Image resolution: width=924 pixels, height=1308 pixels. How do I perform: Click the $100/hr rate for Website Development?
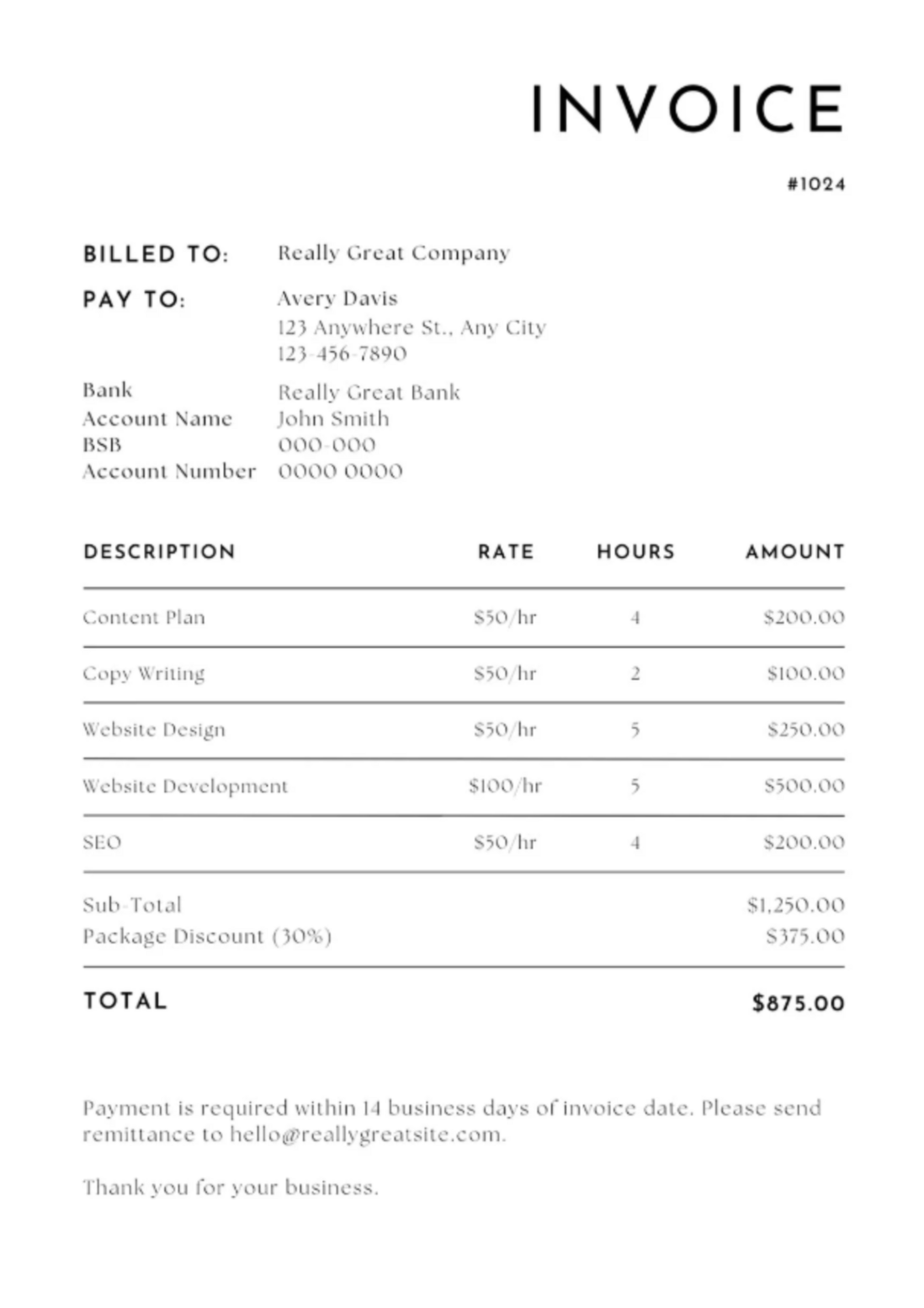505,786
